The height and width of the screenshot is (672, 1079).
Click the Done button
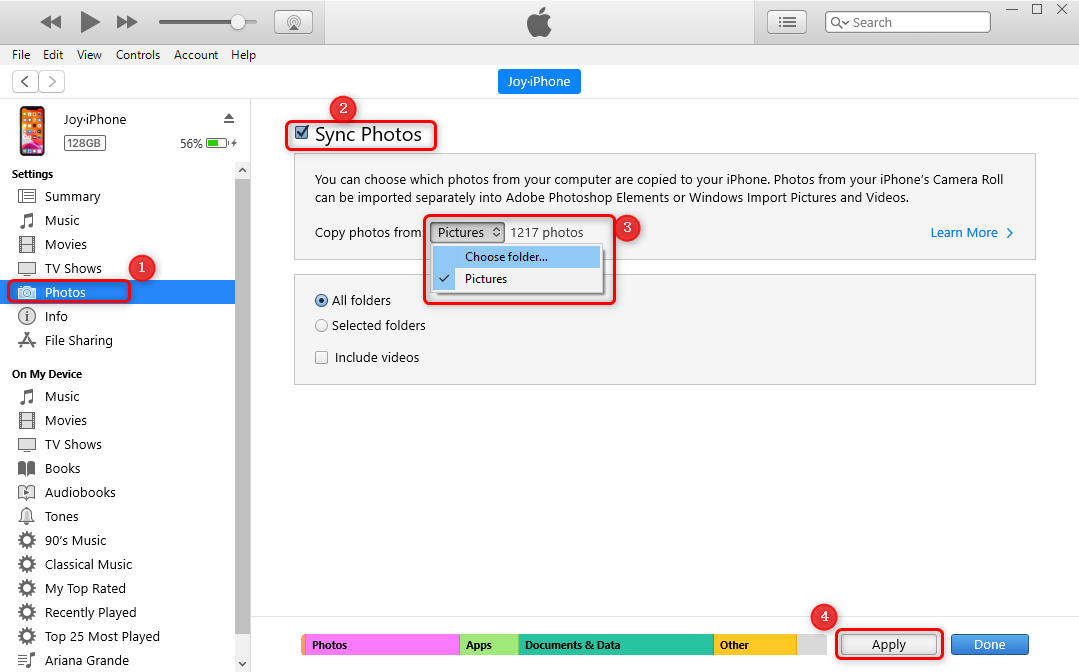pyautogui.click(x=990, y=645)
